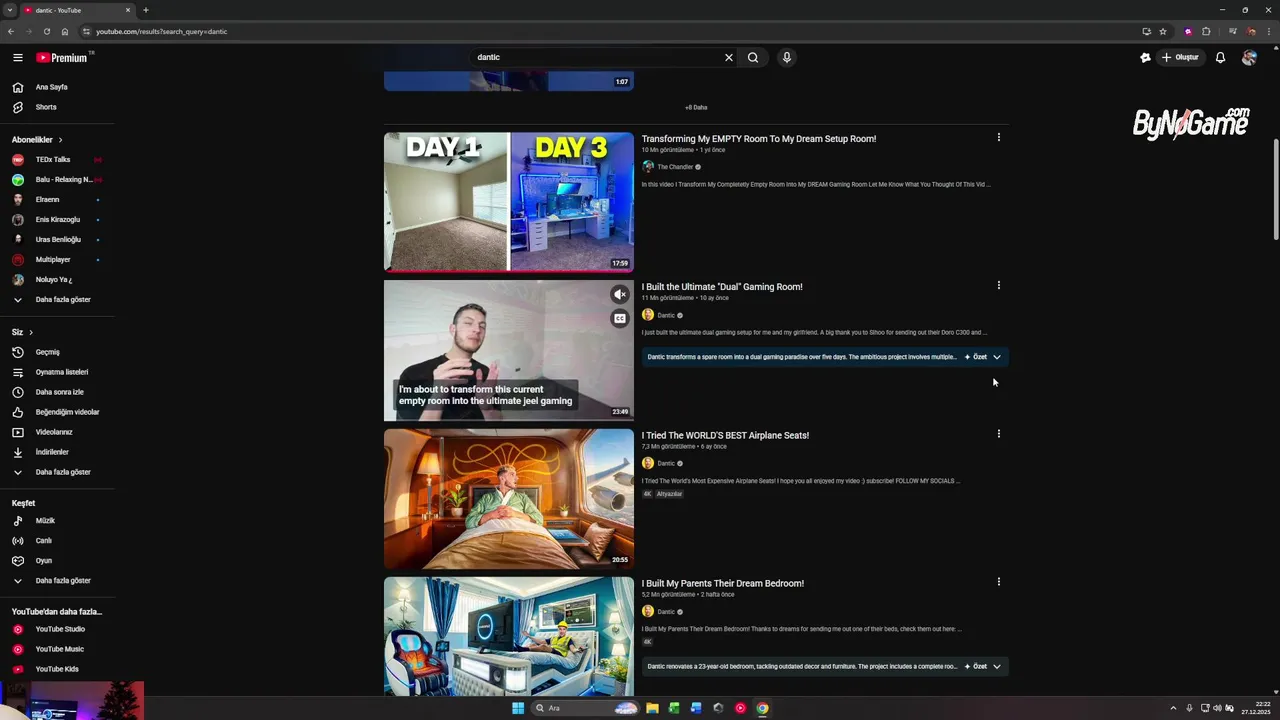Open Enis Kirazoglu subscription channel
1280x720 pixels.
coord(57,220)
